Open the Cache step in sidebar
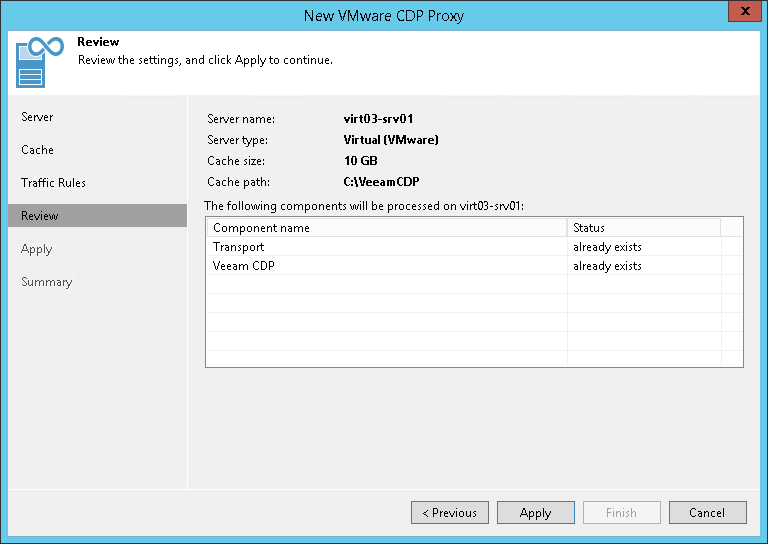768x544 pixels. [37, 150]
